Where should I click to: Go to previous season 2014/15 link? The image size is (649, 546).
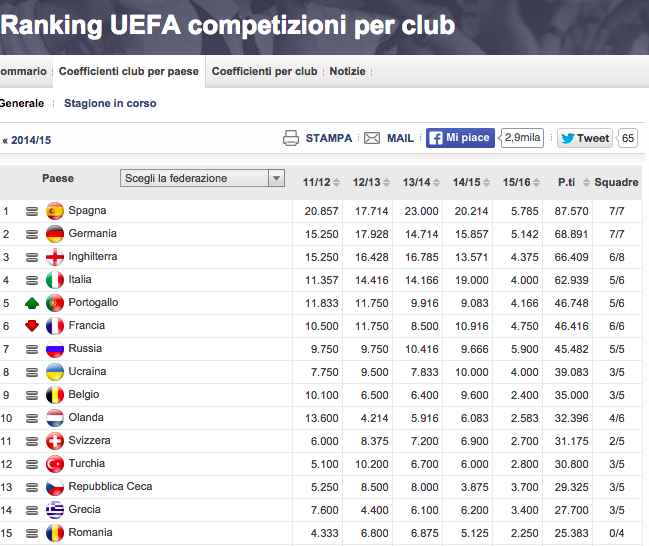(x=27, y=141)
